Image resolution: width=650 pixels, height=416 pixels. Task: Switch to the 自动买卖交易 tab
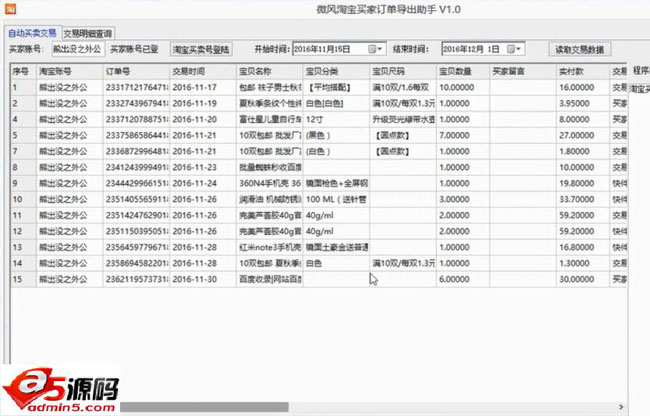point(32,33)
